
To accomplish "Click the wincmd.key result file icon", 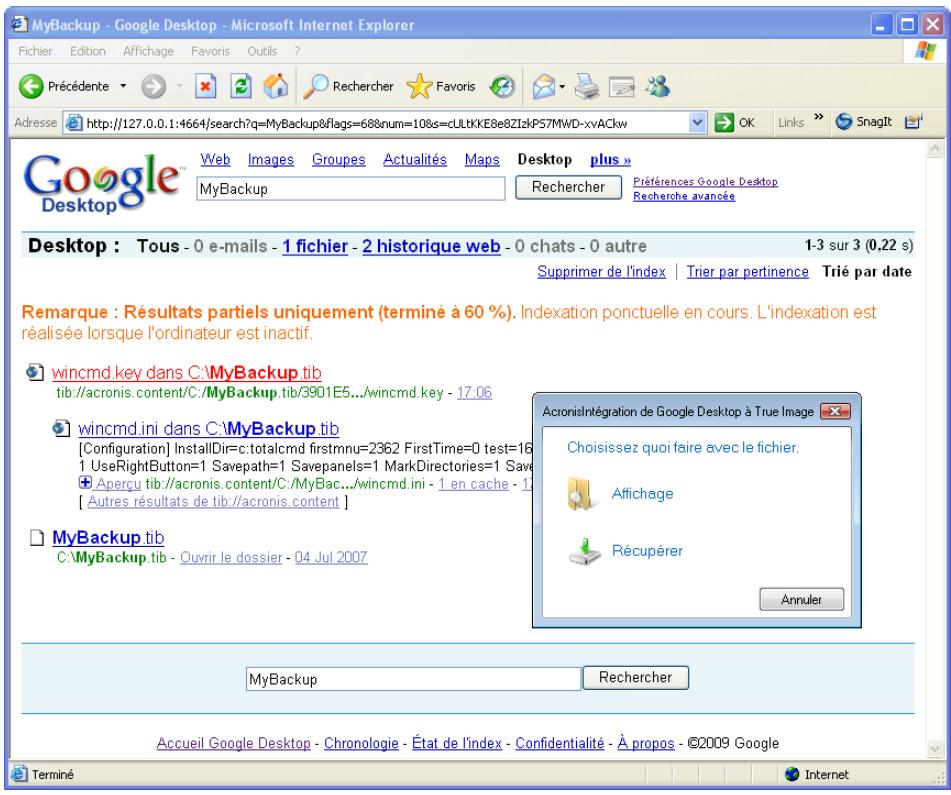I will point(35,372).
